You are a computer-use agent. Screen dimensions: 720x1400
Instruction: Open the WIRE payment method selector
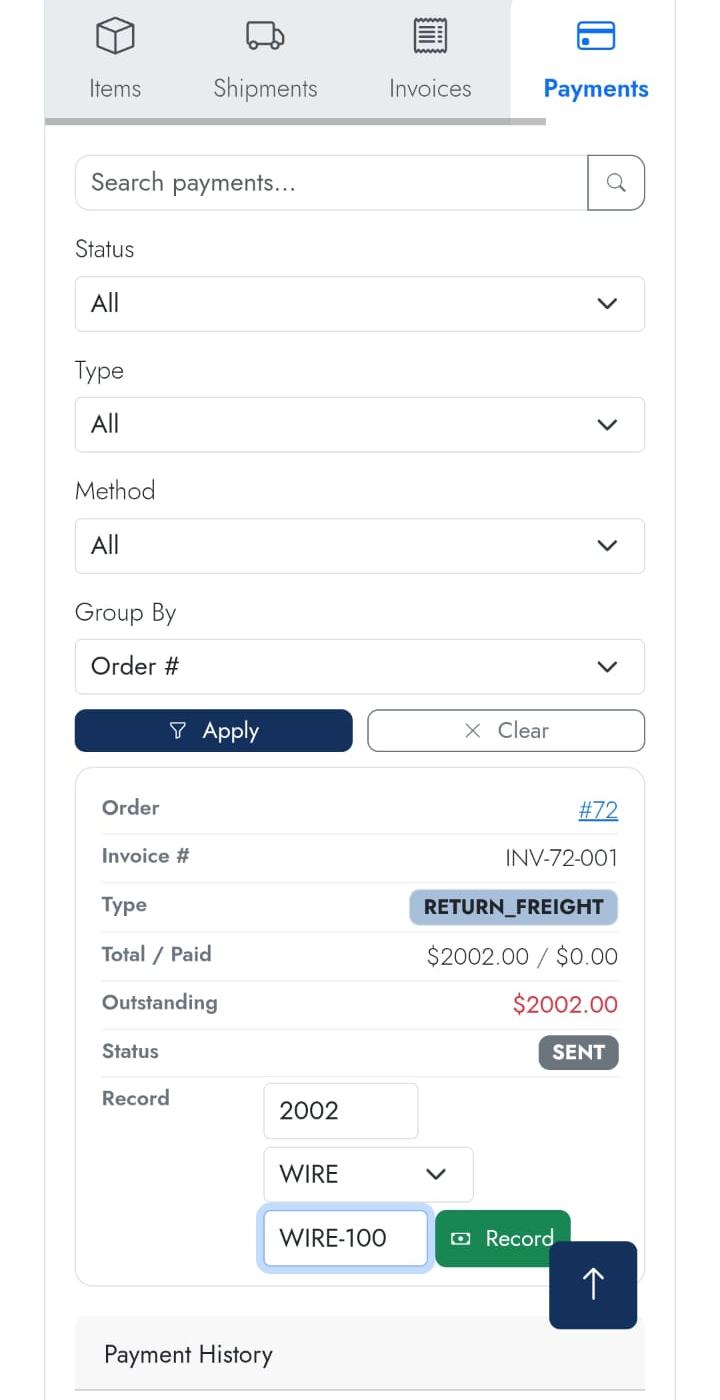coord(367,1174)
